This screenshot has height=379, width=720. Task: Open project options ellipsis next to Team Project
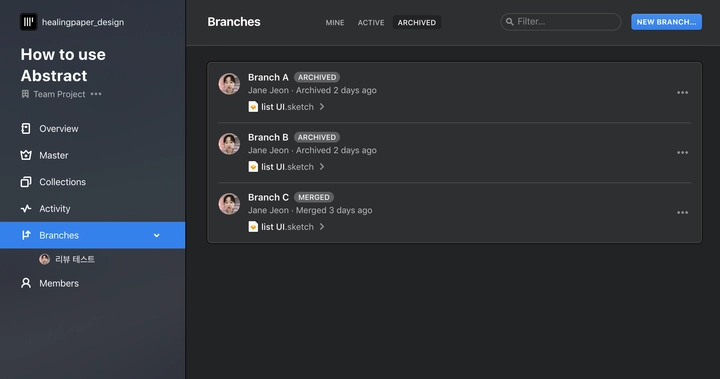pos(96,94)
